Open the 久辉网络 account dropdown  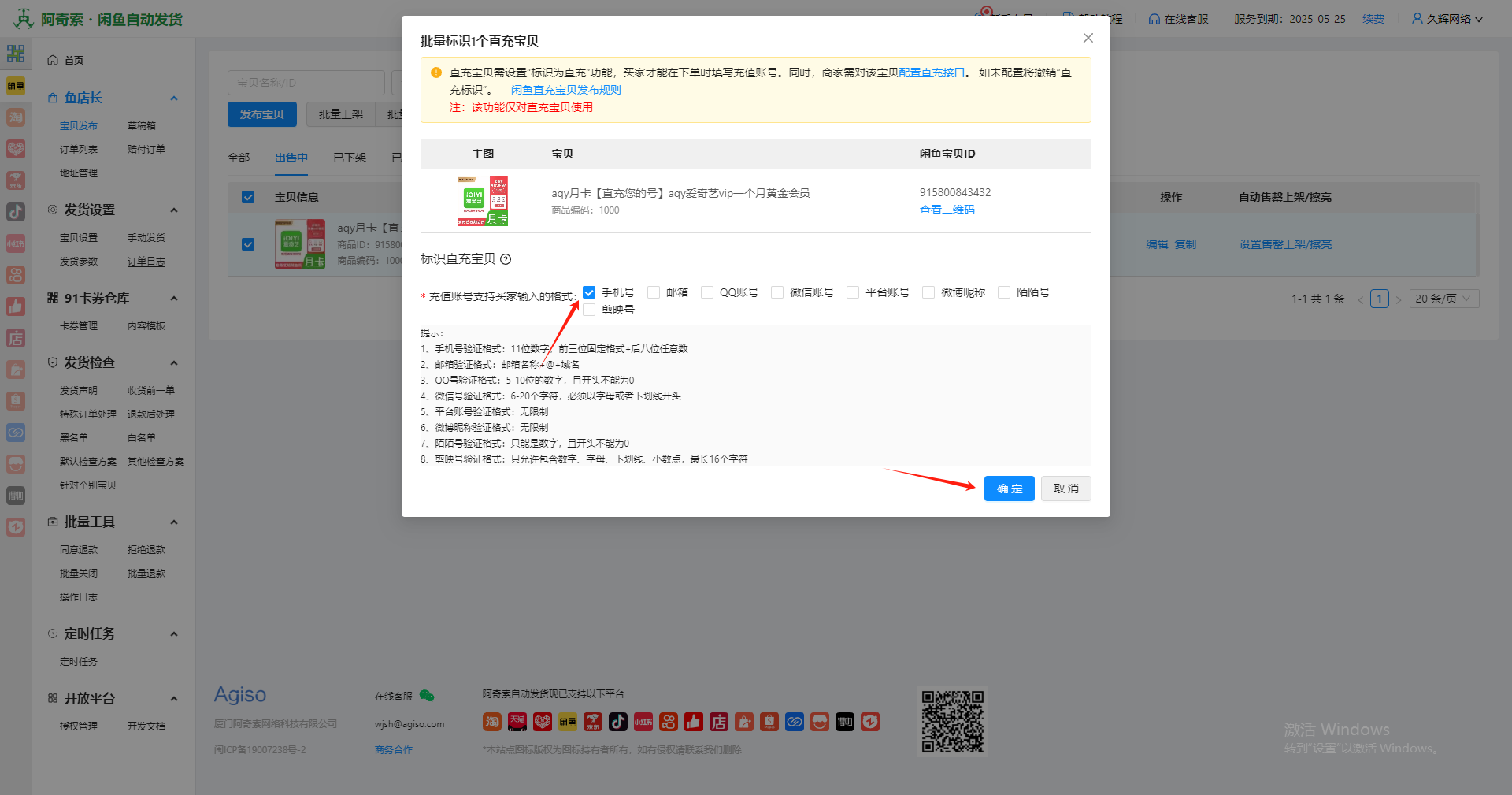(1447, 19)
